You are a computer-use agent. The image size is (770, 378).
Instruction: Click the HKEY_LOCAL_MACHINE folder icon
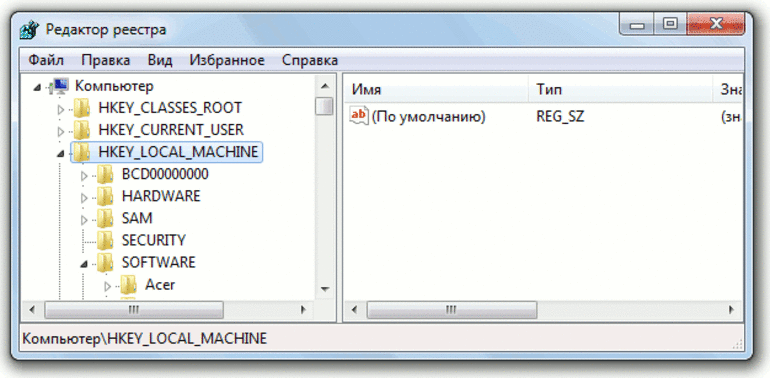click(x=82, y=152)
